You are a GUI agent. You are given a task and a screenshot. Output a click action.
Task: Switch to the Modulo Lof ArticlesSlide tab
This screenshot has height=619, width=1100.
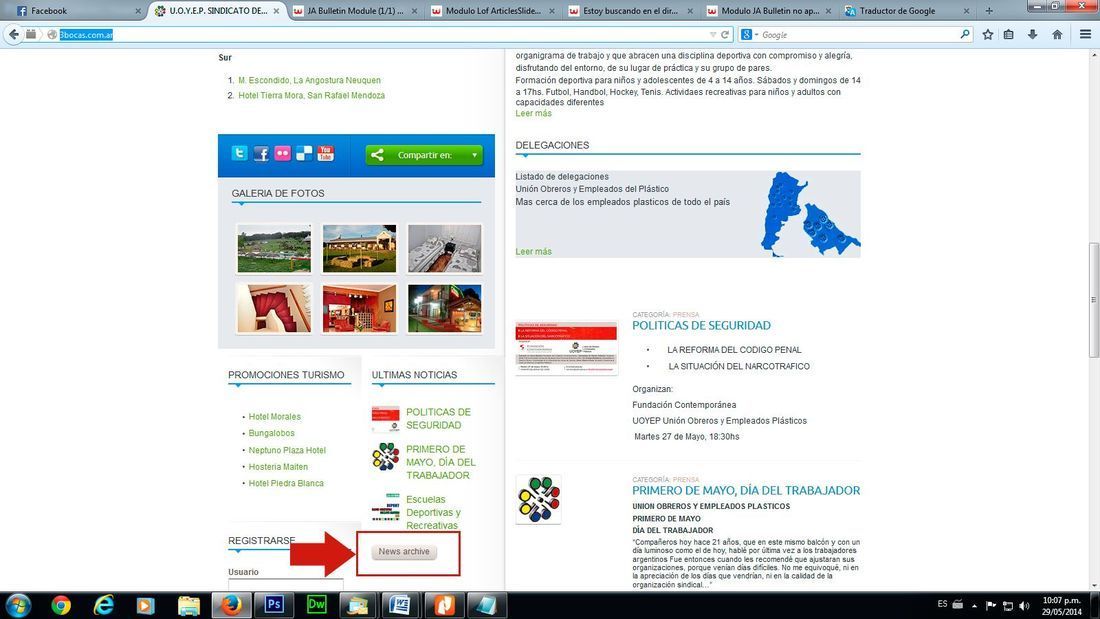[494, 11]
